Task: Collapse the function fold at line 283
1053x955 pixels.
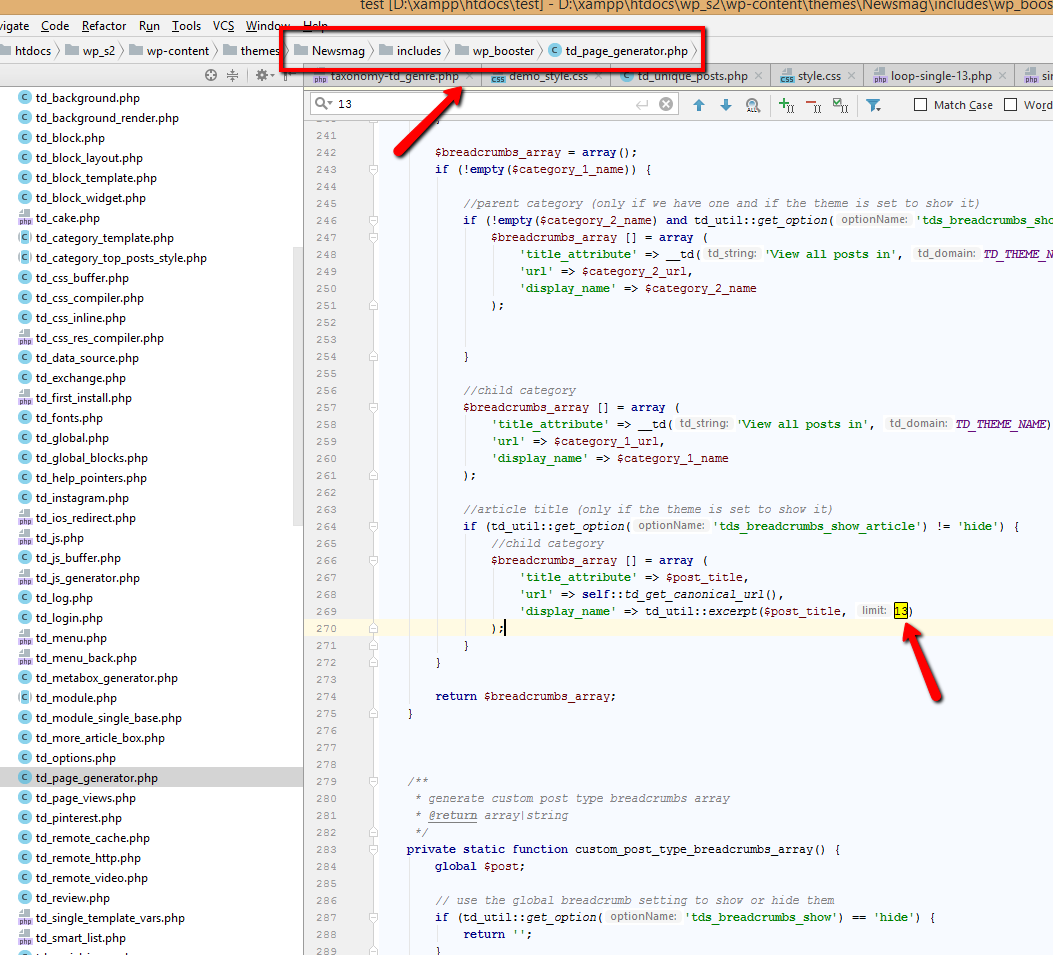Action: 373,850
